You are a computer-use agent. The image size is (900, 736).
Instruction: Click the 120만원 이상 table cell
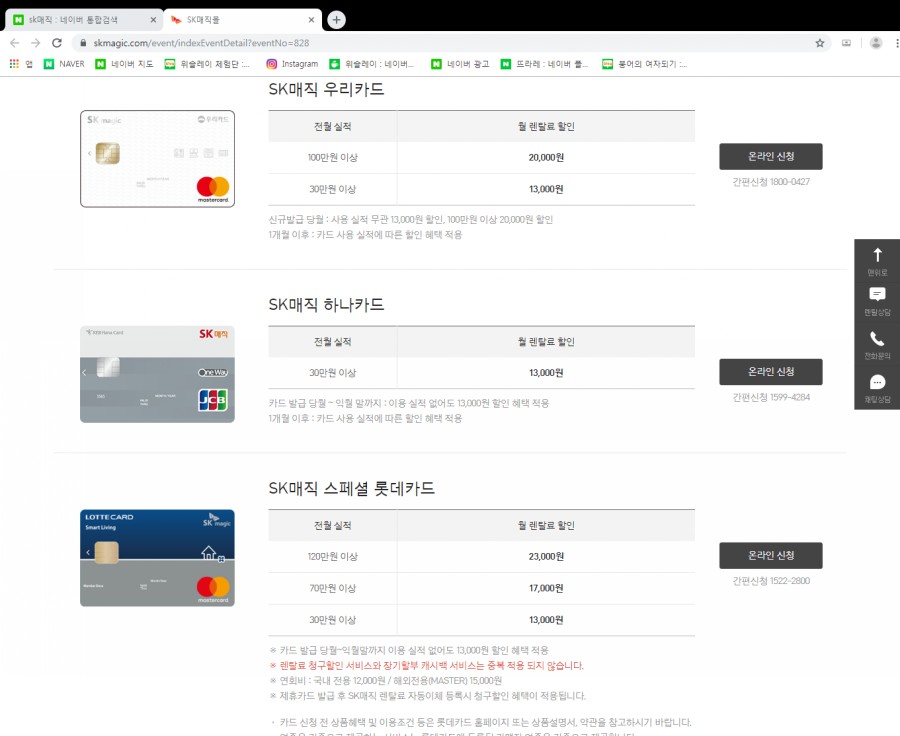(332, 557)
